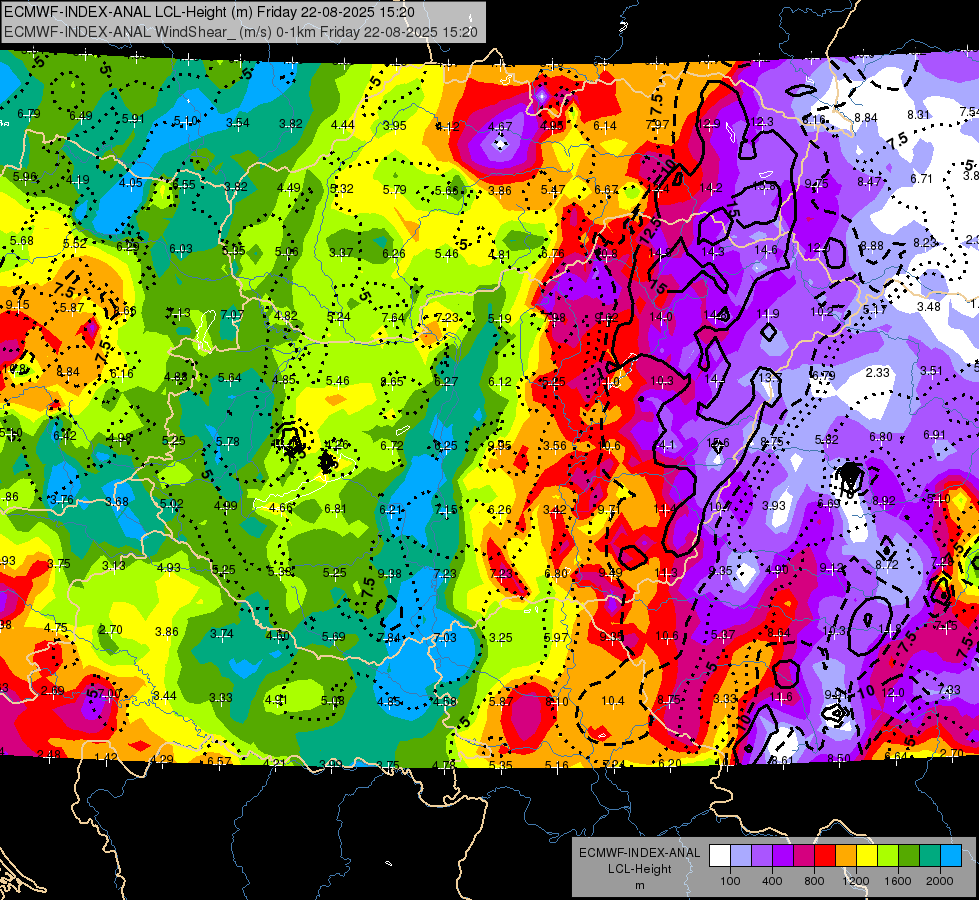Click the wind shear value 3.93

pos(774,505)
